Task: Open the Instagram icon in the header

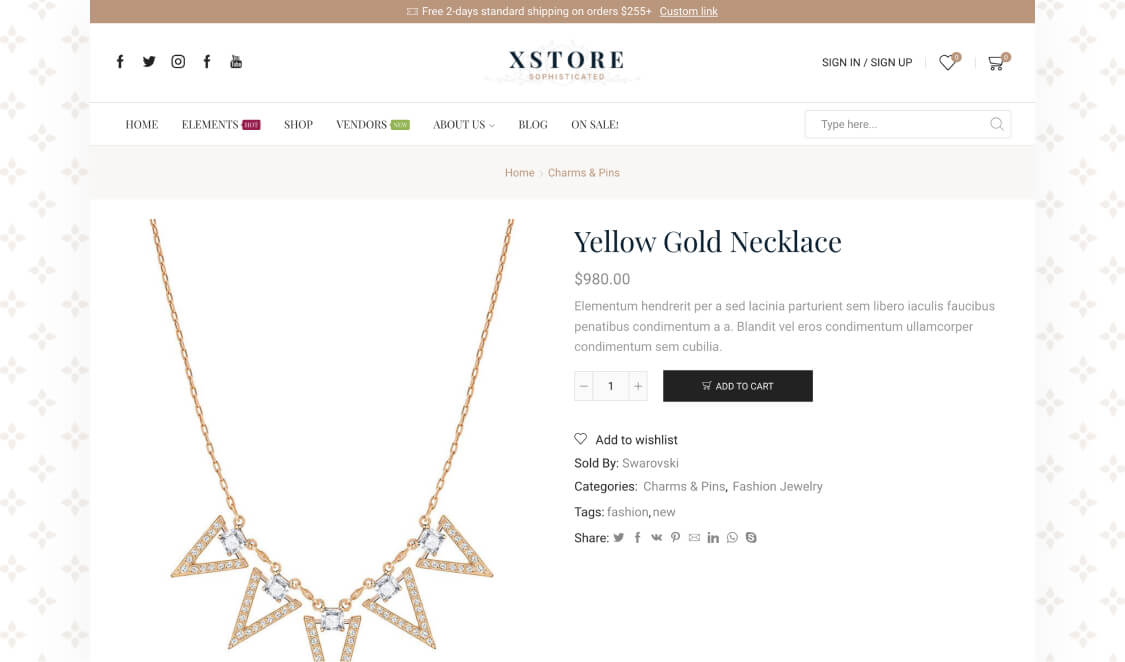Action: coord(178,61)
